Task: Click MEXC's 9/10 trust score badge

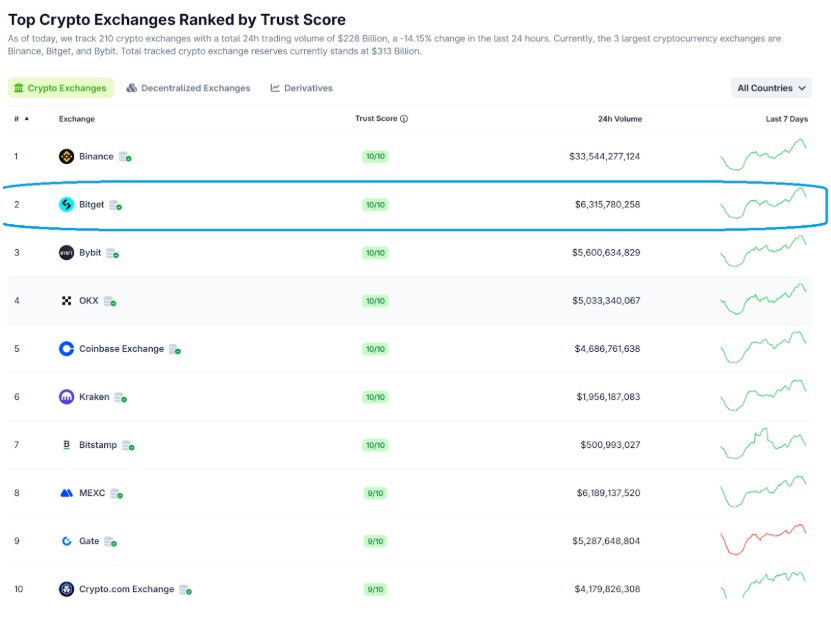Action: [x=375, y=493]
